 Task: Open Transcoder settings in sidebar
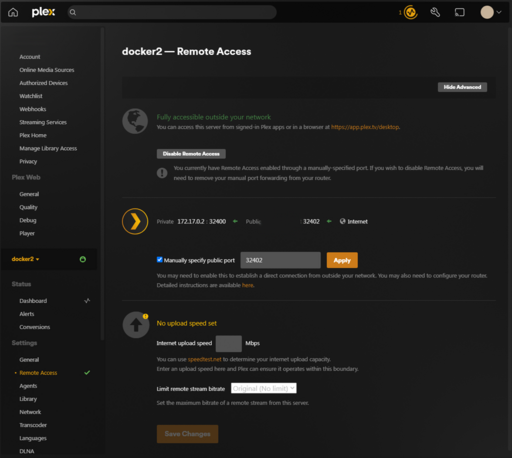click(33, 425)
